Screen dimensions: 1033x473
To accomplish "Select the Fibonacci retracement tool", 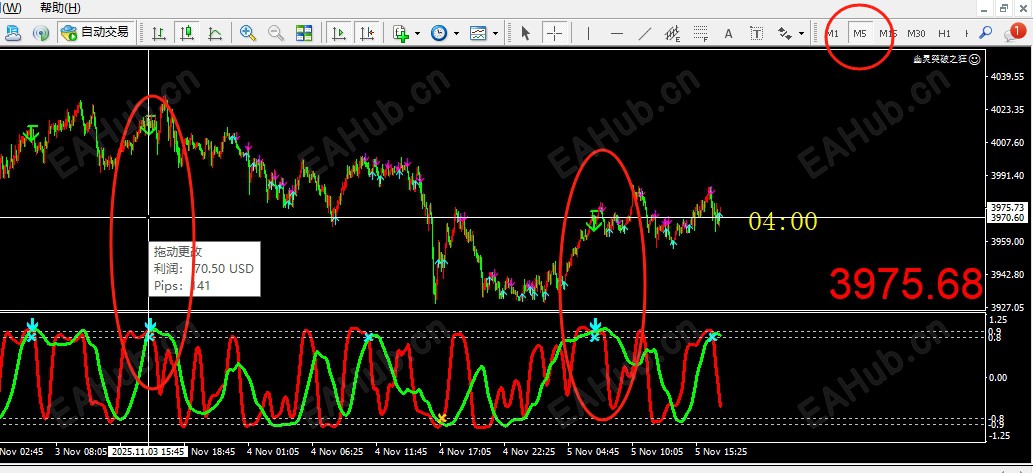I will pyautogui.click(x=700, y=33).
